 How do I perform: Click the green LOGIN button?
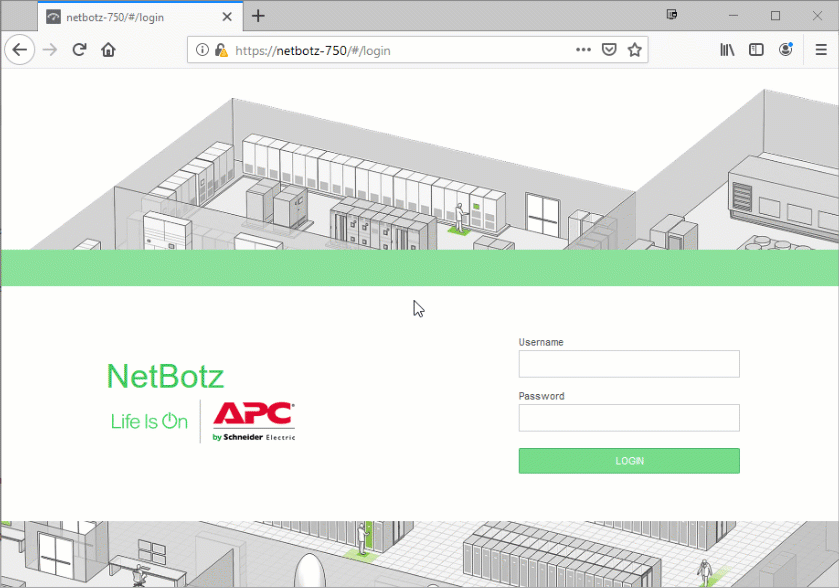pyautogui.click(x=629, y=461)
